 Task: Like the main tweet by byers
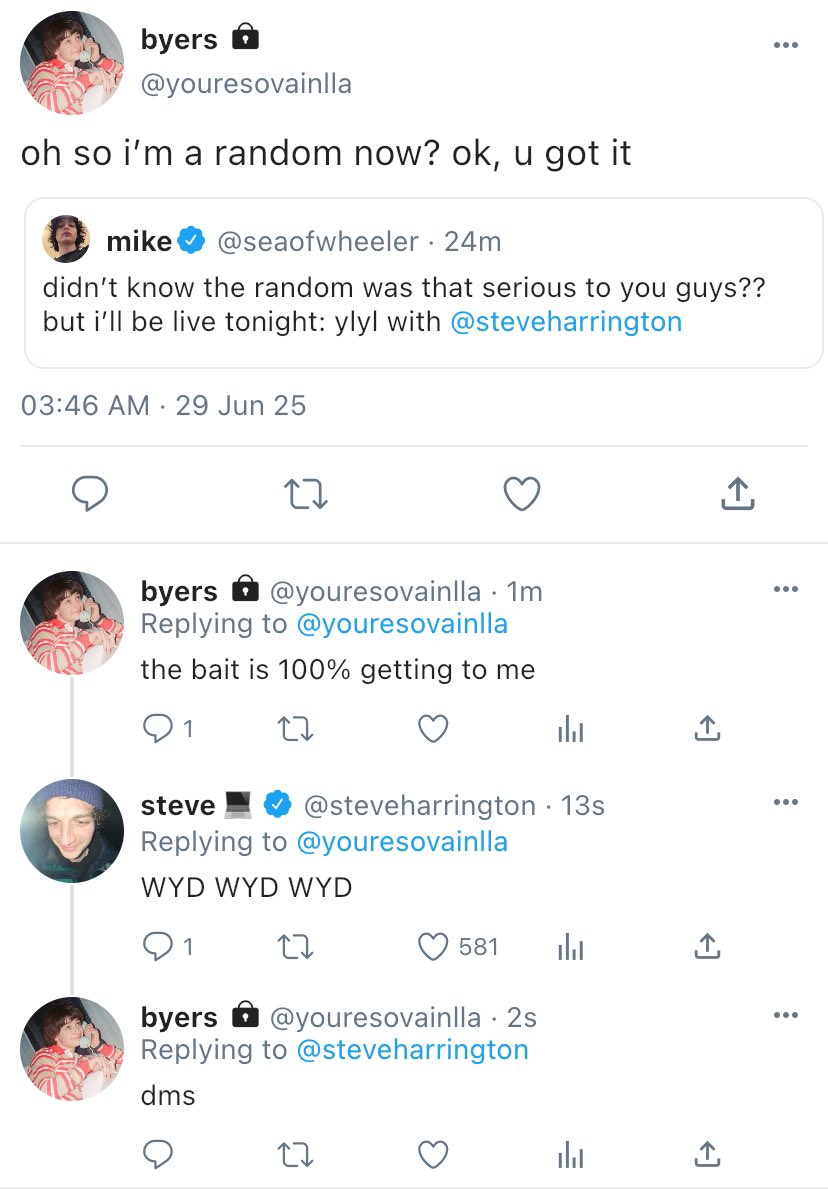pos(521,493)
